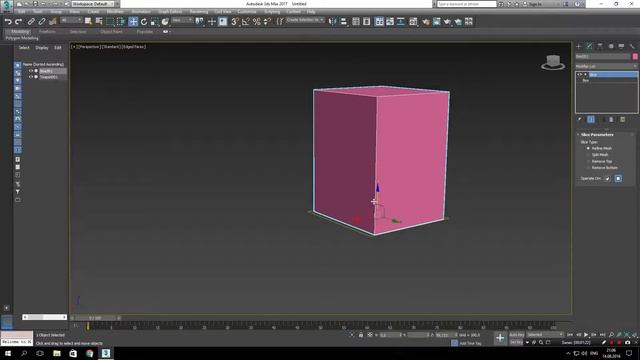The width and height of the screenshot is (640, 360).
Task: Open Render Setup dialog
Action: click(x=426, y=22)
